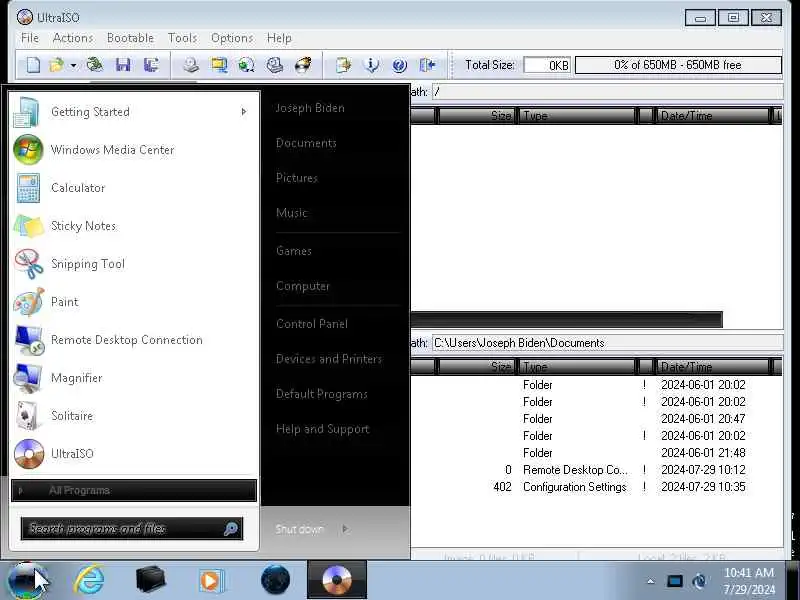800x600 pixels.
Task: Click the Start menu search magnifier icon
Action: tap(231, 529)
